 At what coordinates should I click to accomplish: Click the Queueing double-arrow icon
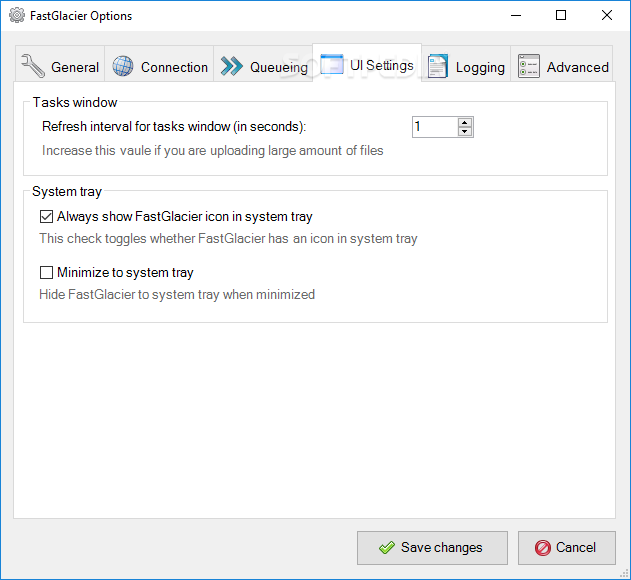(232, 66)
